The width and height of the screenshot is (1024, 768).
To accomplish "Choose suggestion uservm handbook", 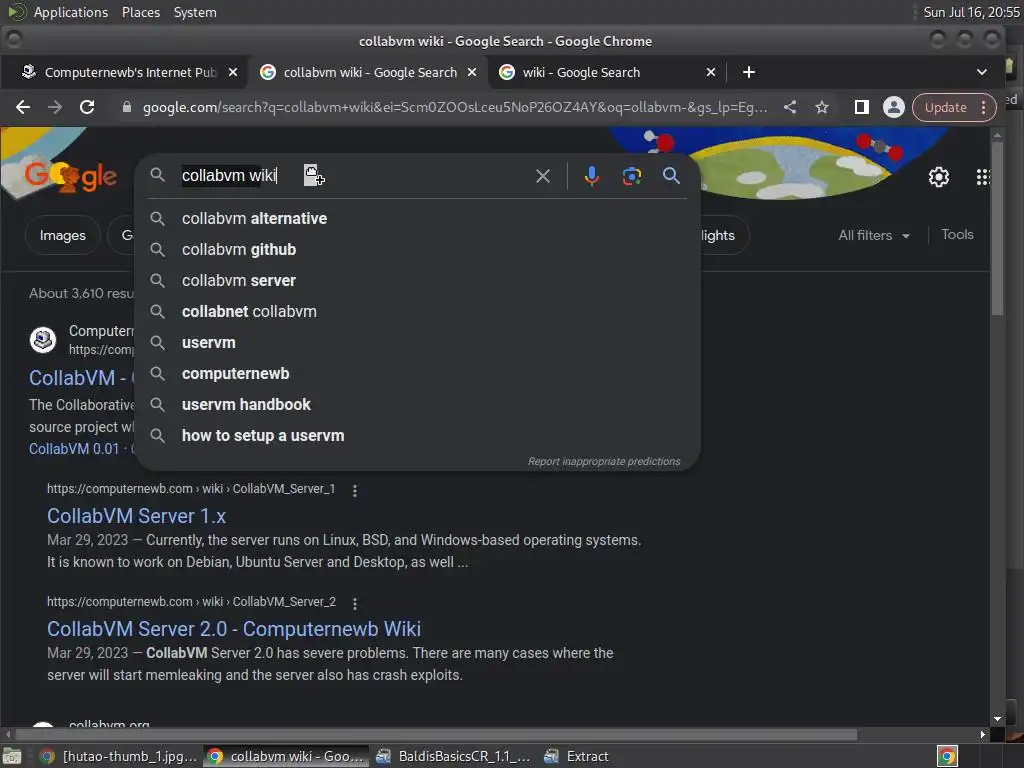I will (418, 404).
